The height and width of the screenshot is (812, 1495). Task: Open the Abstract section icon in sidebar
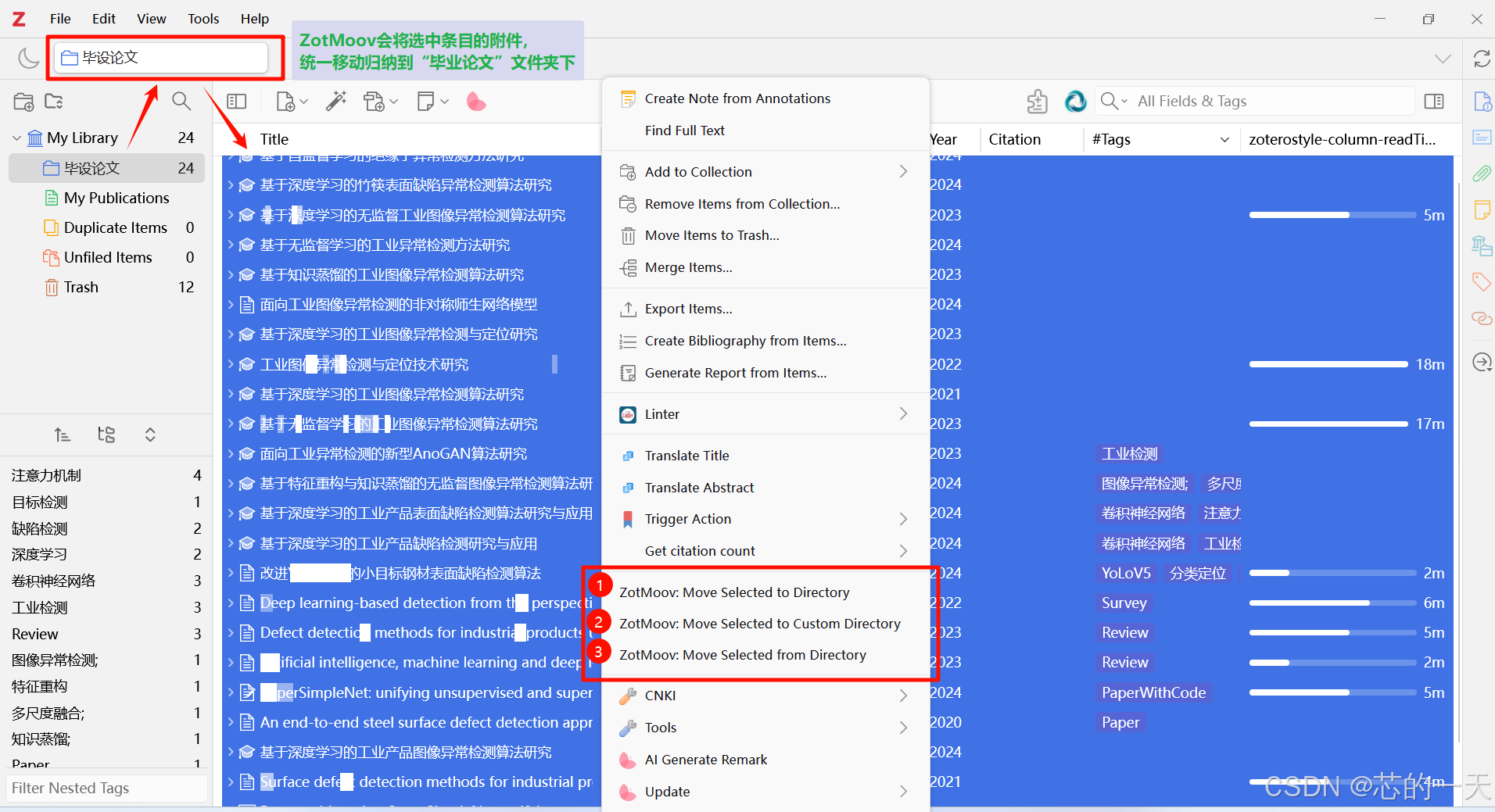tap(1482, 138)
